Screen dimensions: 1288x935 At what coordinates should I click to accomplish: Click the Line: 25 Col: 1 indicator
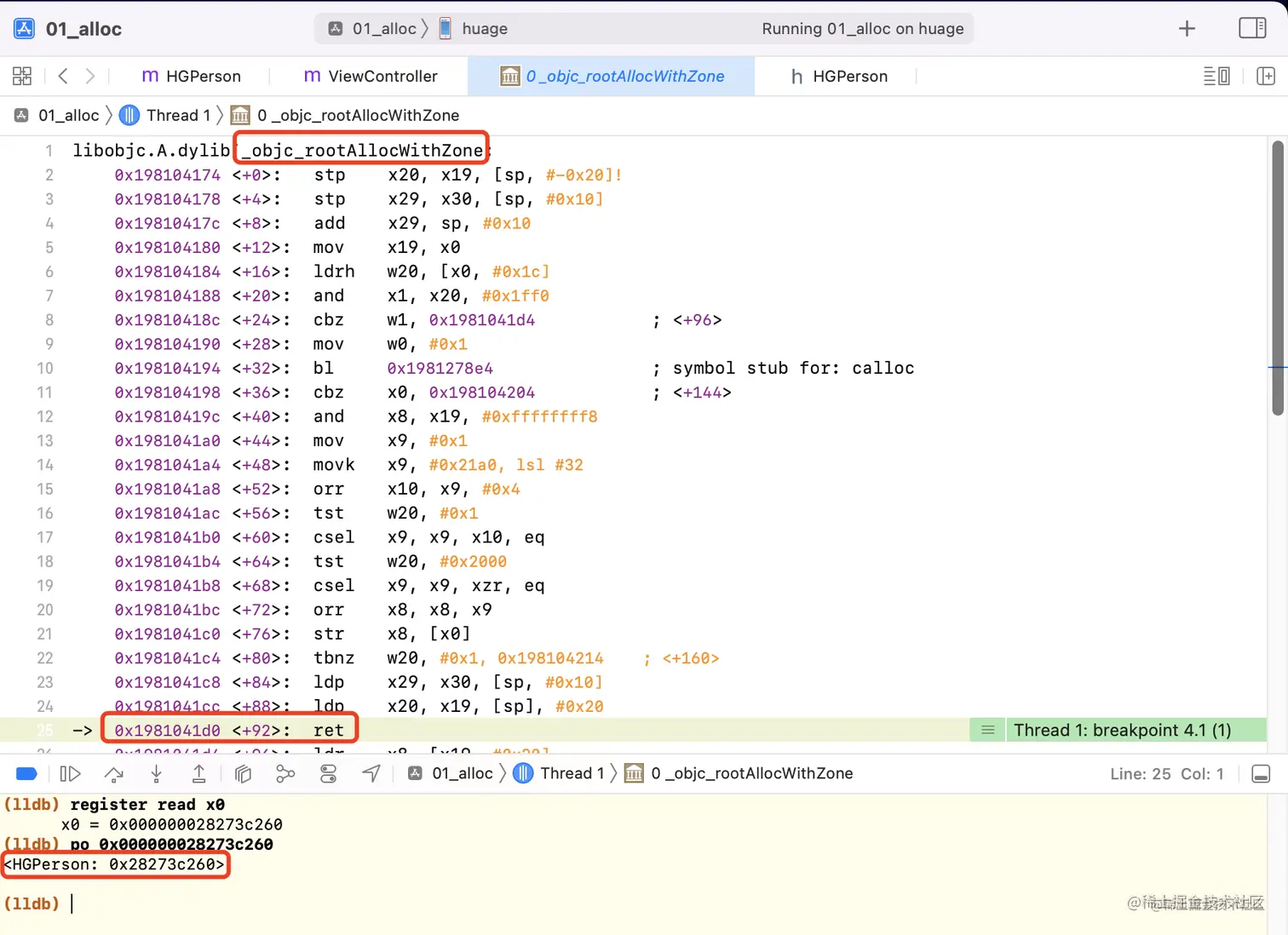pyautogui.click(x=1166, y=774)
